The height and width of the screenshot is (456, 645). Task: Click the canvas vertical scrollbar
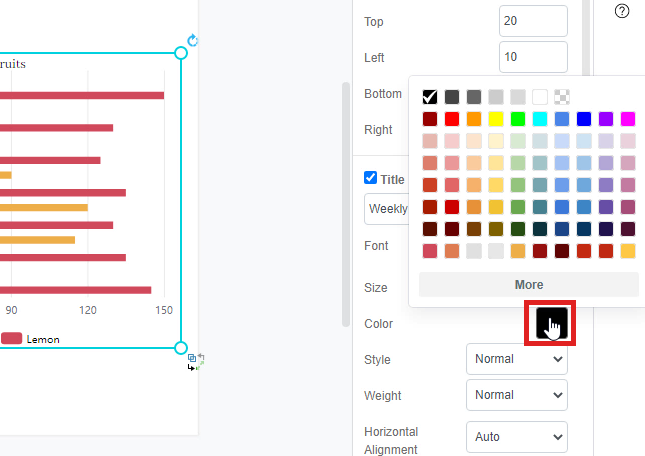pyautogui.click(x=346, y=200)
